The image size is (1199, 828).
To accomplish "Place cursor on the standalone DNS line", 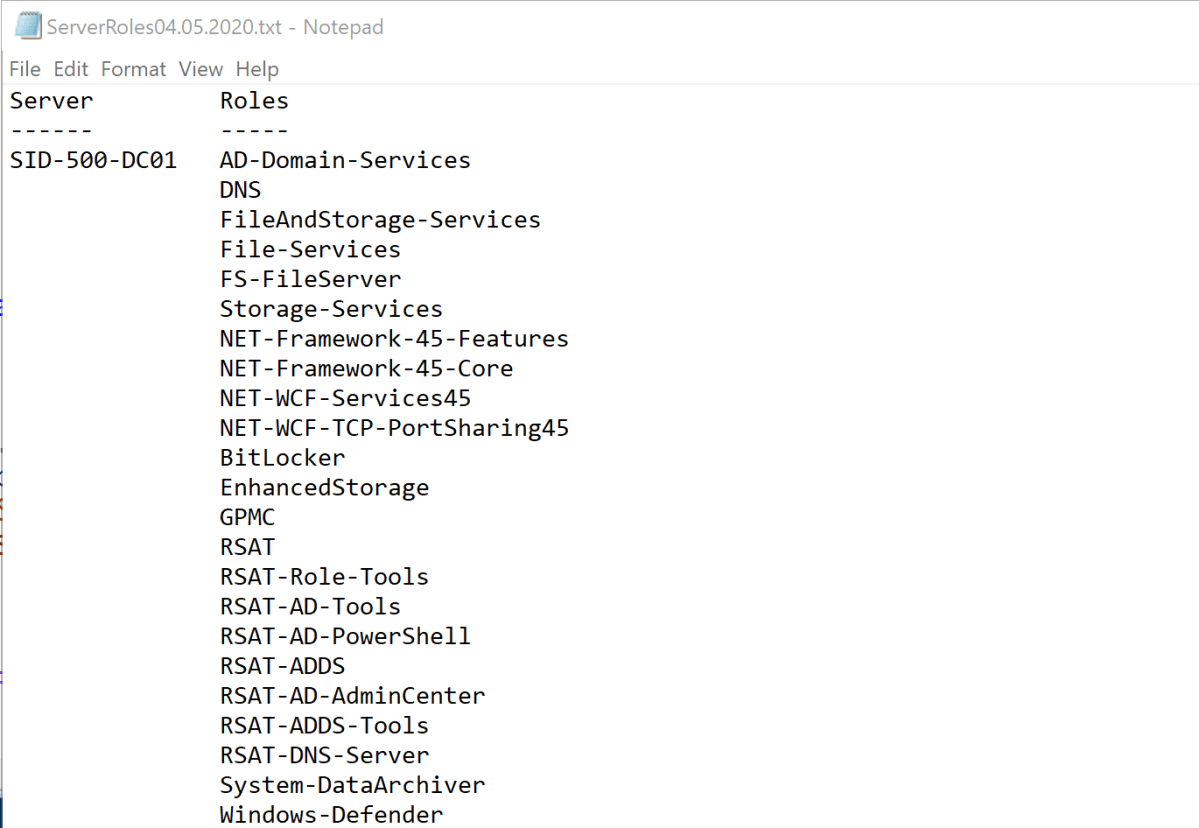I will [x=240, y=190].
